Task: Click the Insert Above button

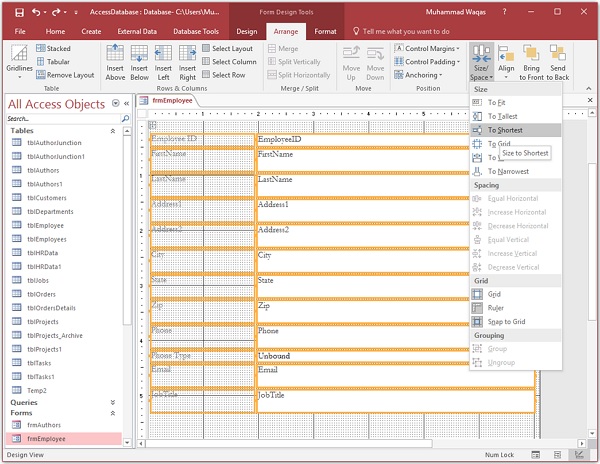Action: (x=116, y=61)
